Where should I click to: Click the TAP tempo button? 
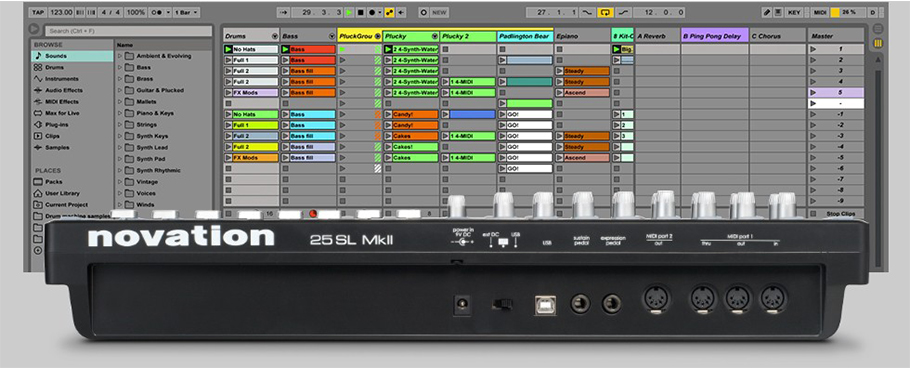point(38,12)
